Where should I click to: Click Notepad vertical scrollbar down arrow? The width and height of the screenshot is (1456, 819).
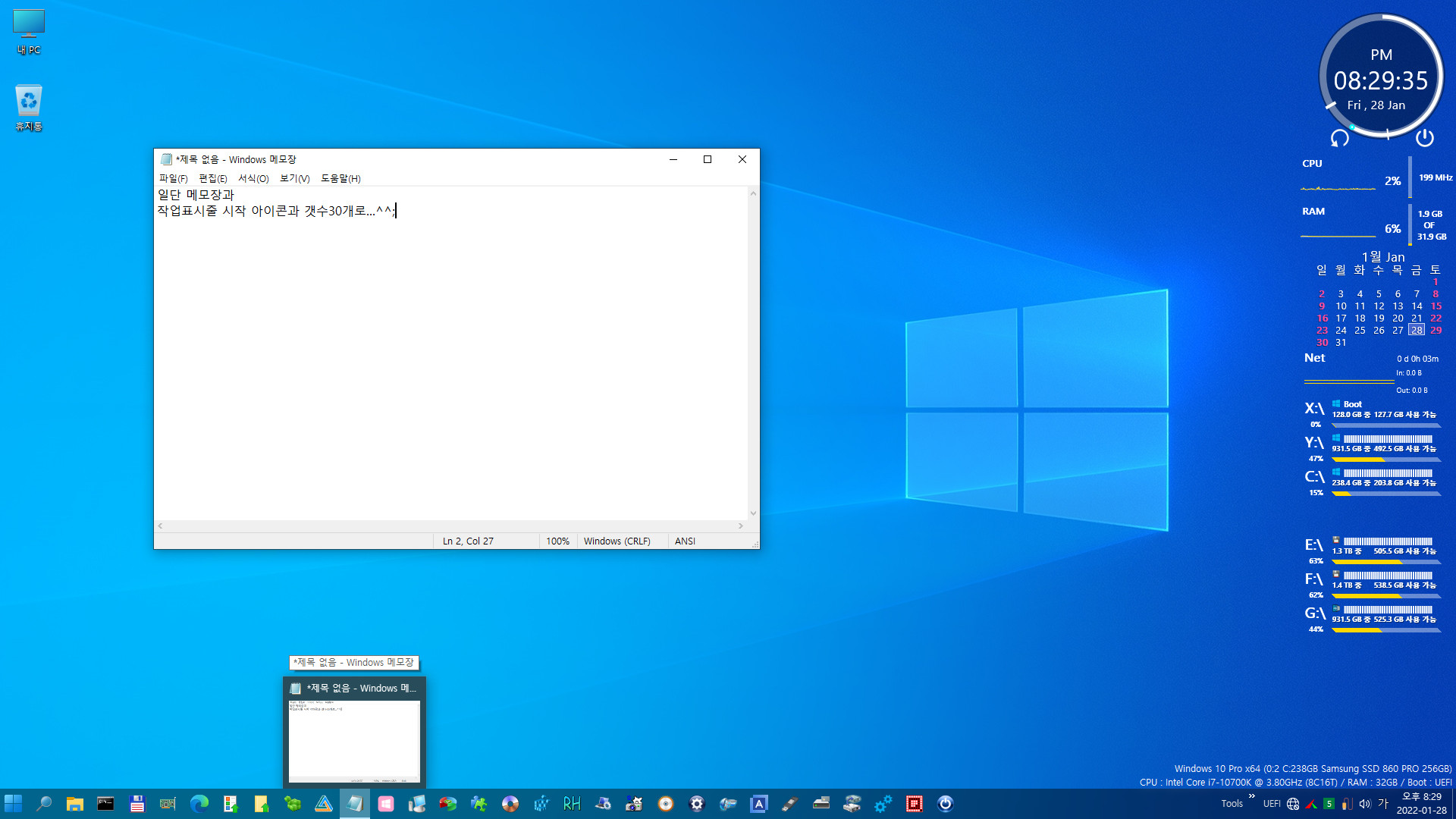(753, 513)
